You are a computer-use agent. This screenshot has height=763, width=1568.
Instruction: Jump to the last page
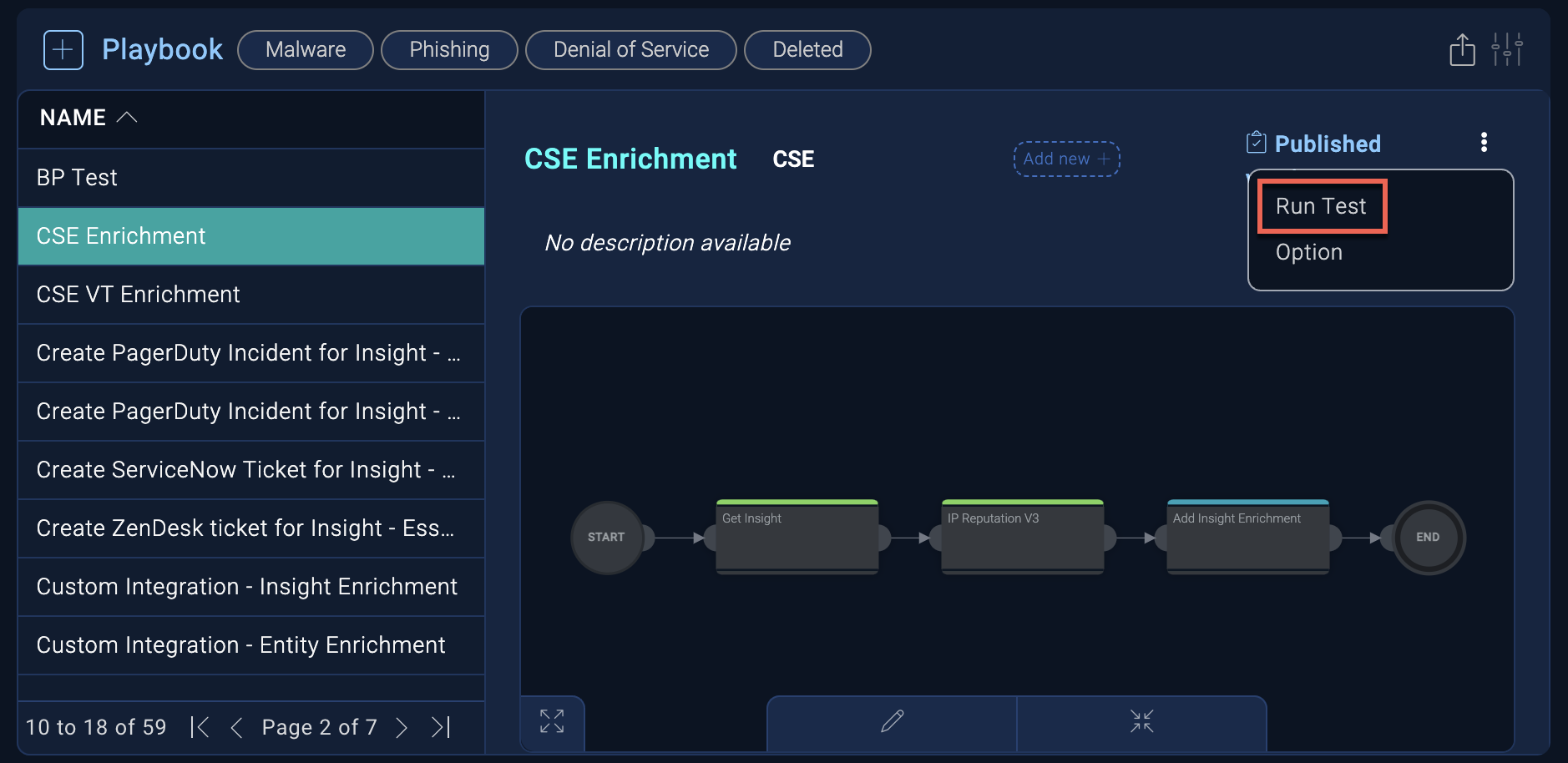click(441, 727)
